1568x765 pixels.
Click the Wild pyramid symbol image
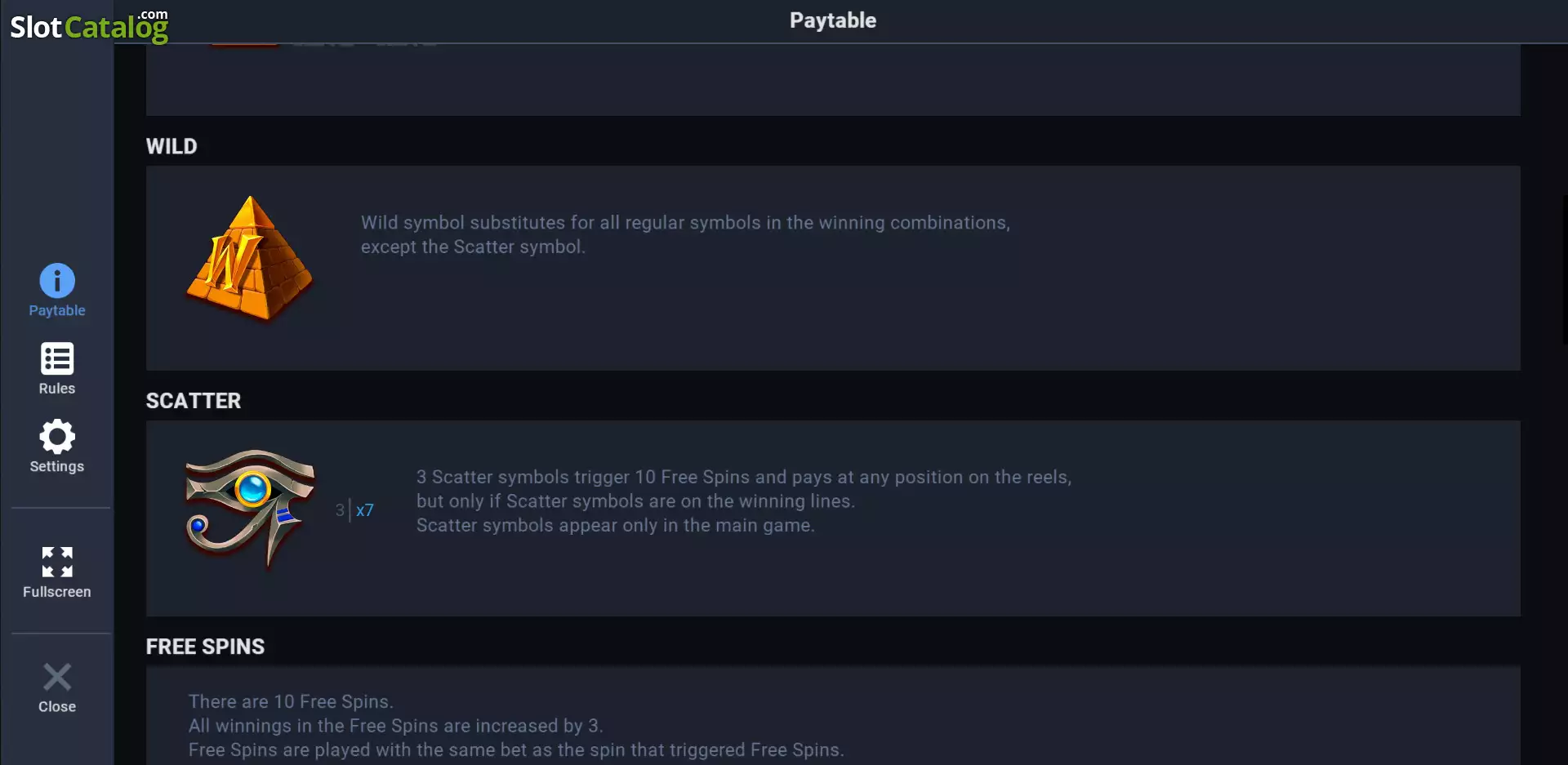point(249,259)
